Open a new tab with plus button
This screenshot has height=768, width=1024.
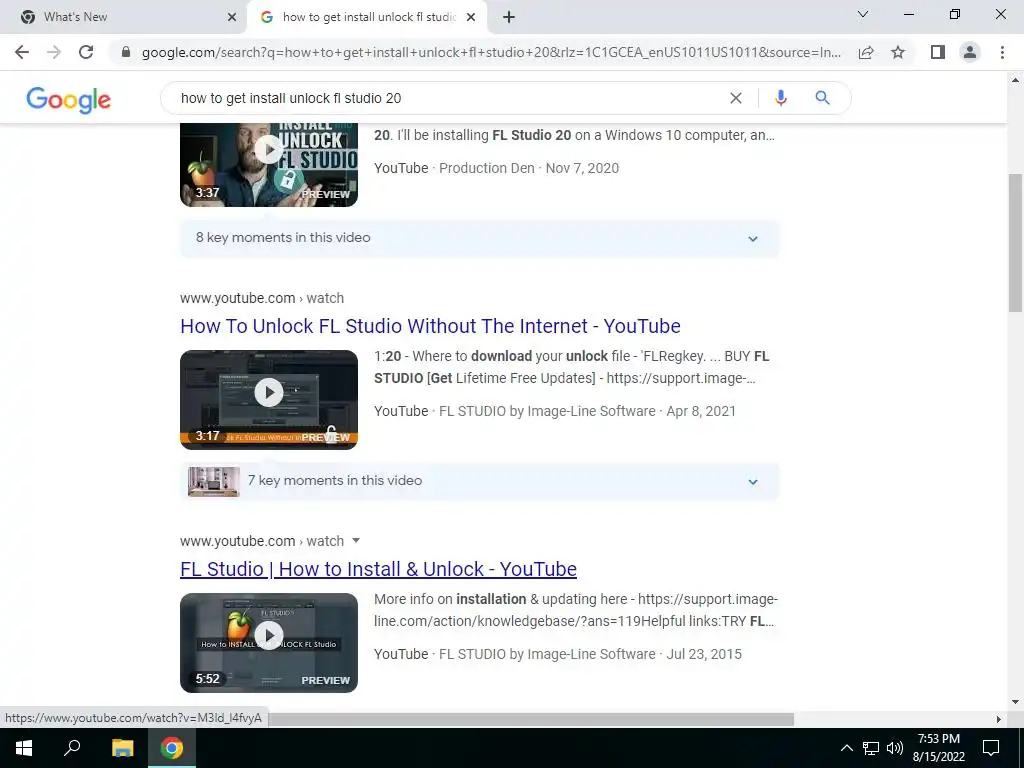point(509,17)
